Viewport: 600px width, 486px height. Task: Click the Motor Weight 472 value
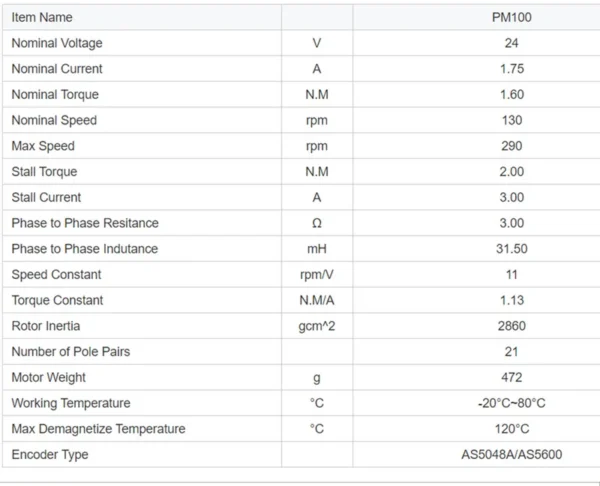click(512, 377)
